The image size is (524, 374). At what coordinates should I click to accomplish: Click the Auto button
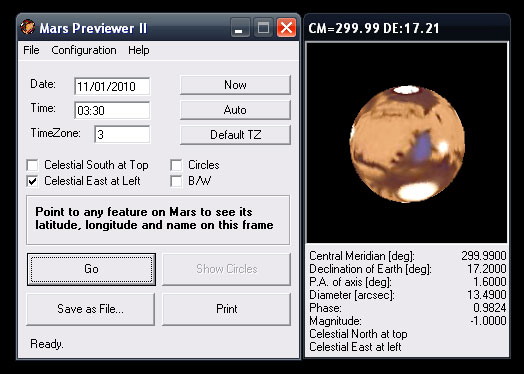coord(235,110)
